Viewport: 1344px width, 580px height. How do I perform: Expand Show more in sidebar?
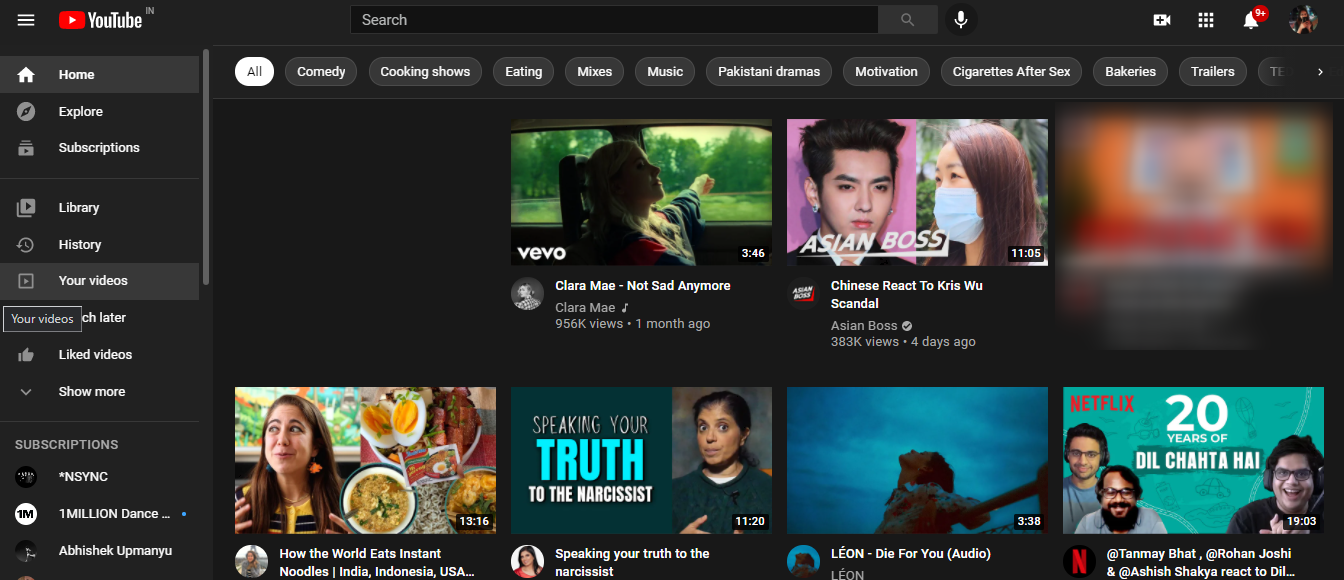point(91,391)
